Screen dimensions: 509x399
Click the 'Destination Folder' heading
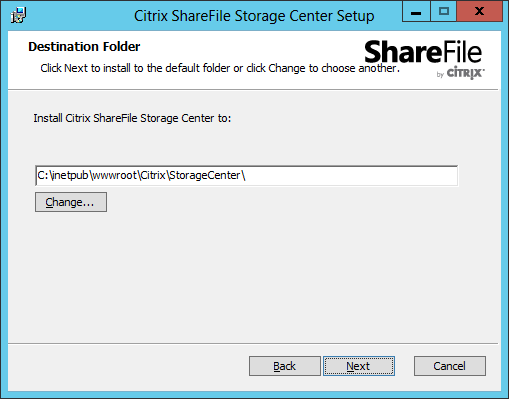(84, 47)
